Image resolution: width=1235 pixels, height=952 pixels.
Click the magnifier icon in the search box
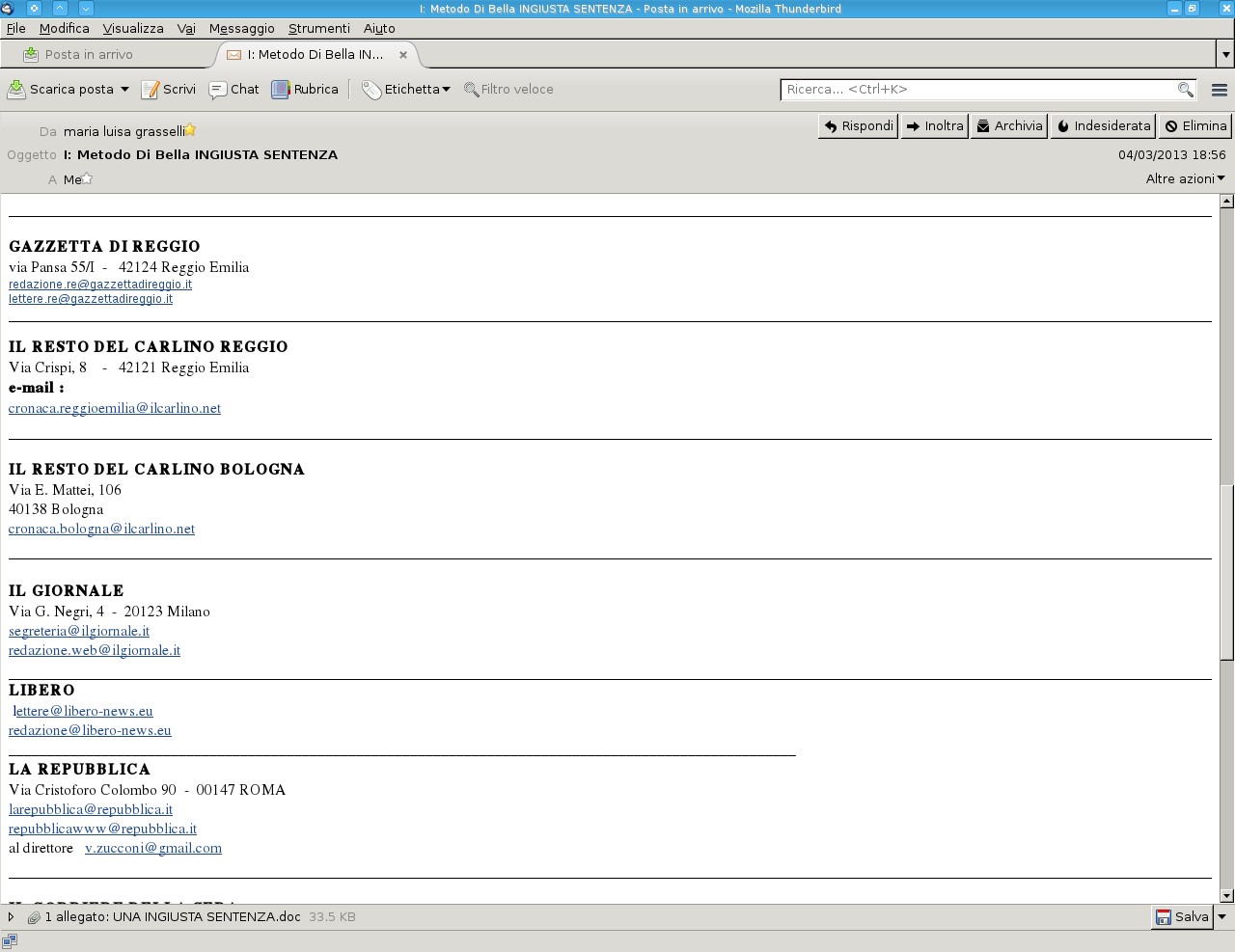(1185, 90)
